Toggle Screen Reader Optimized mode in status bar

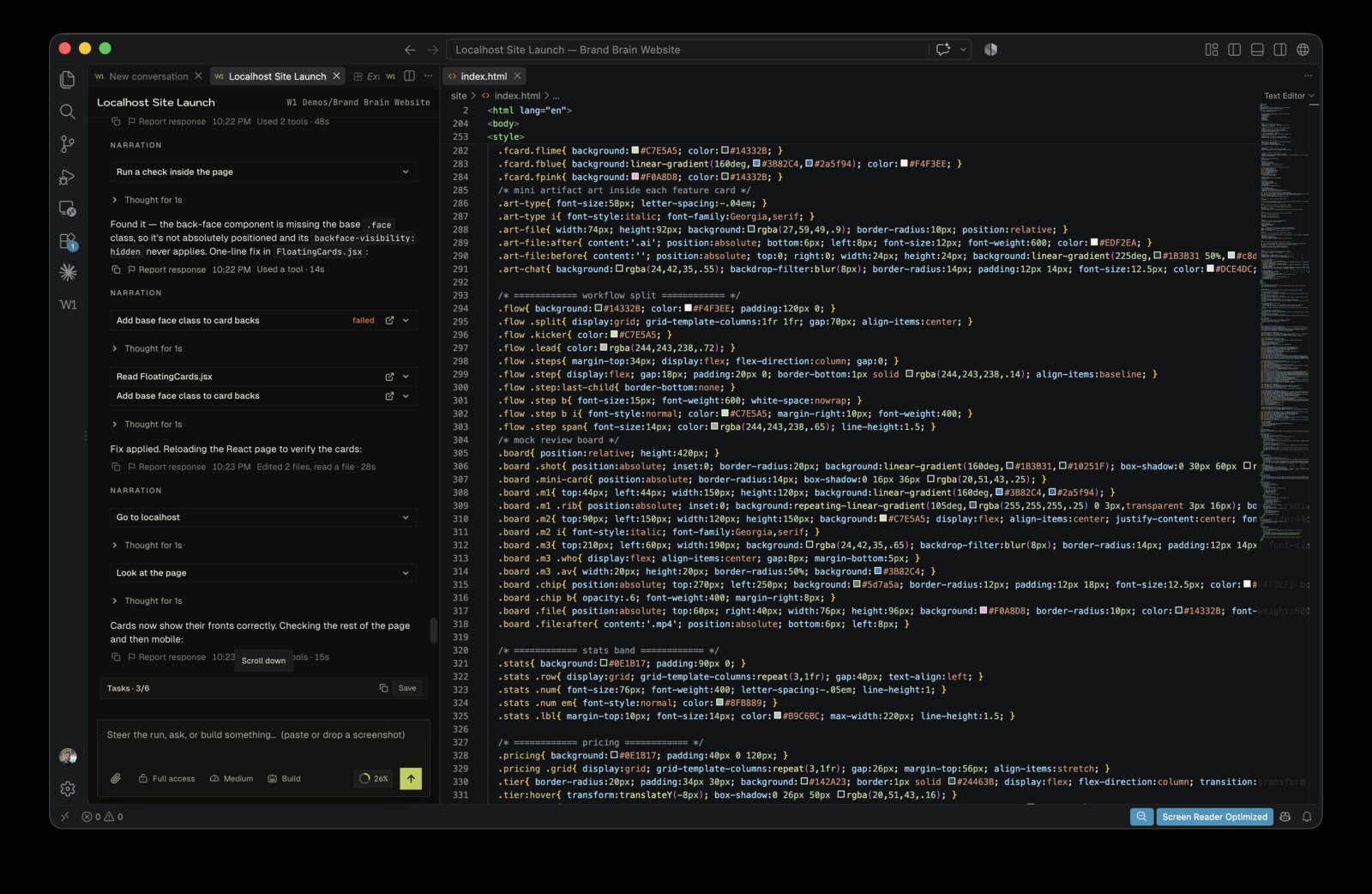pos(1214,817)
